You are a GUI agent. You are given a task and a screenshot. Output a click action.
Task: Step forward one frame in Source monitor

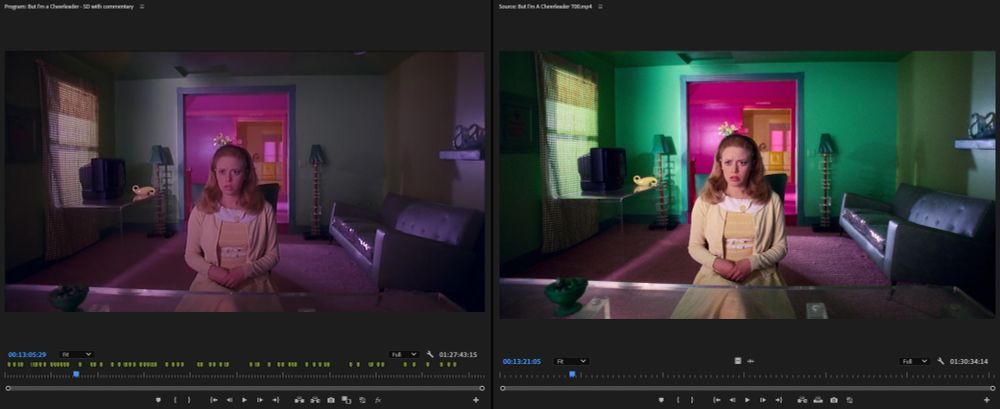point(763,400)
